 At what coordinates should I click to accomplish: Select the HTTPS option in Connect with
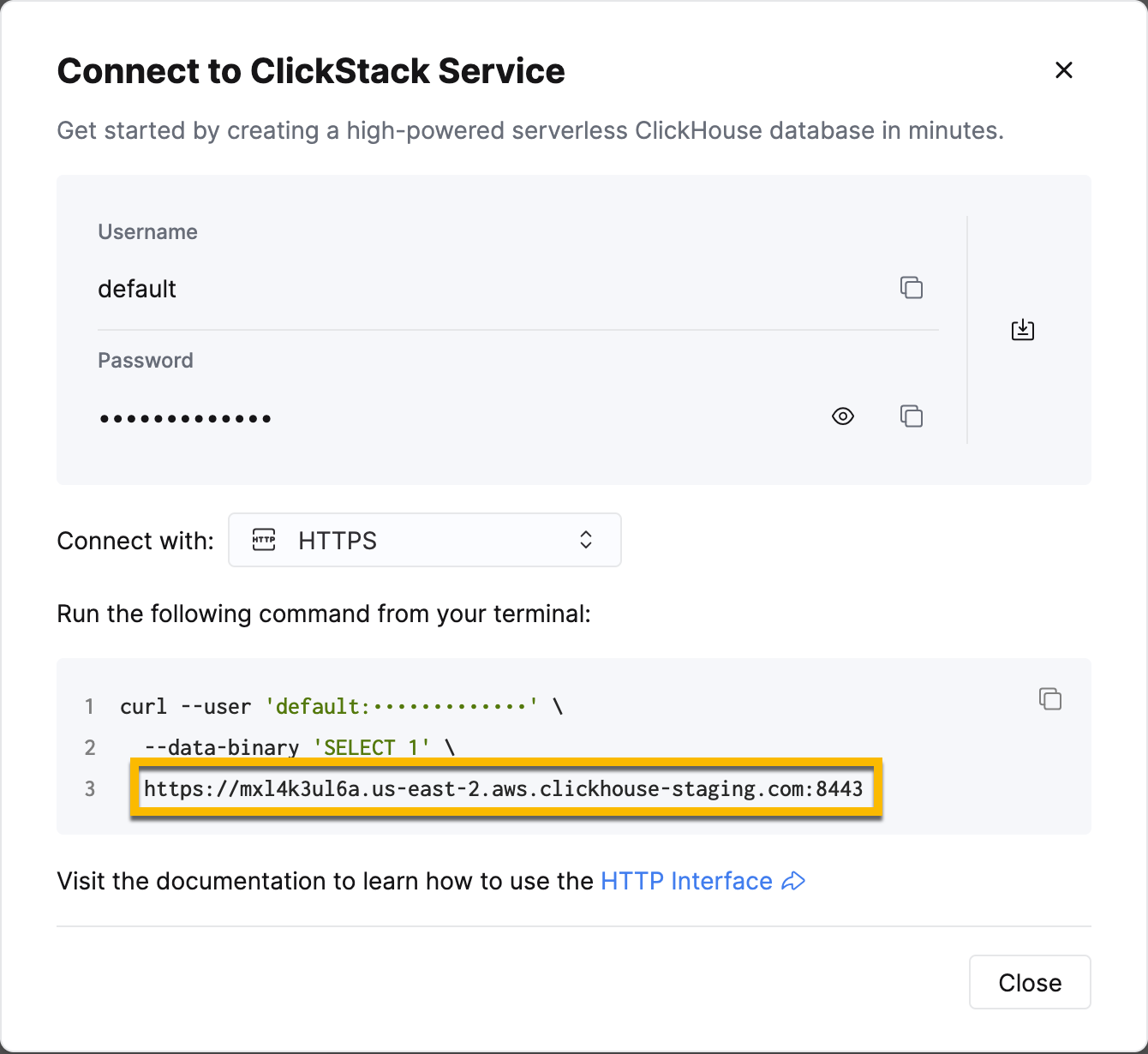[x=337, y=540]
